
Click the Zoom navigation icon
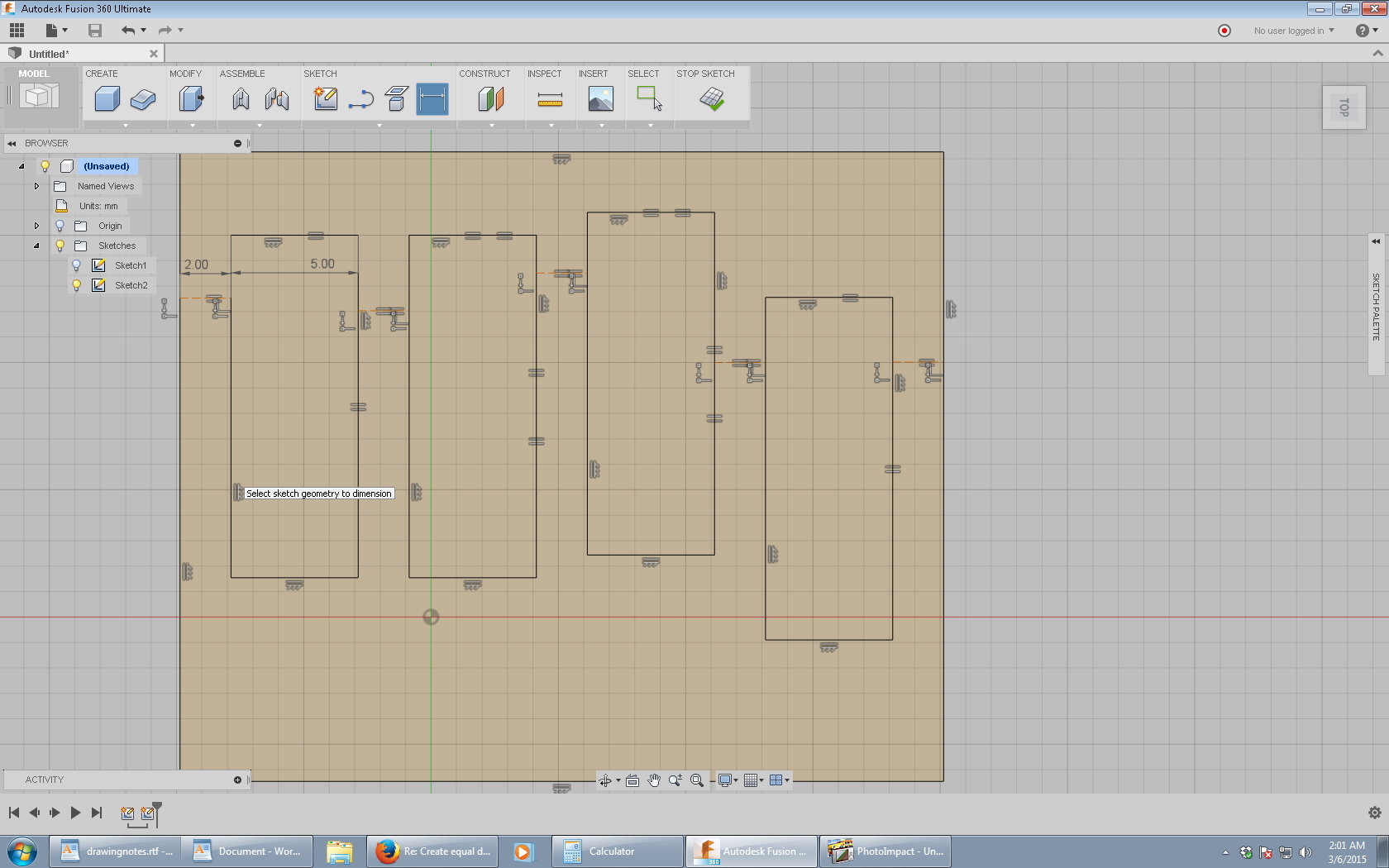(x=675, y=780)
